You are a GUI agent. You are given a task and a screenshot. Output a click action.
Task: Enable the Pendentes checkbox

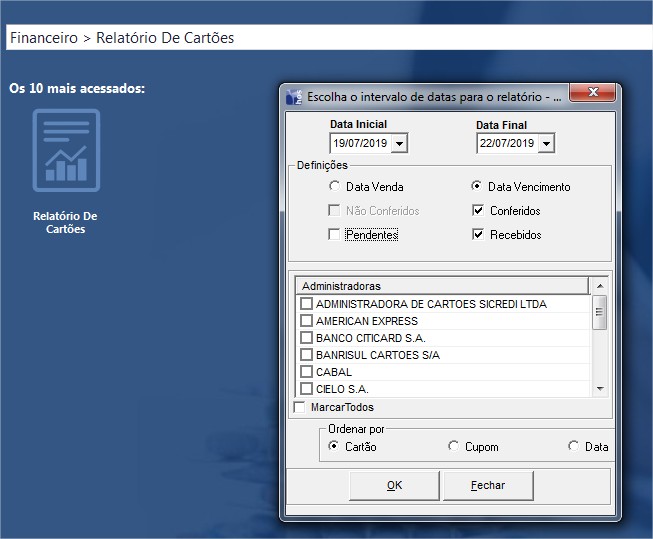334,235
